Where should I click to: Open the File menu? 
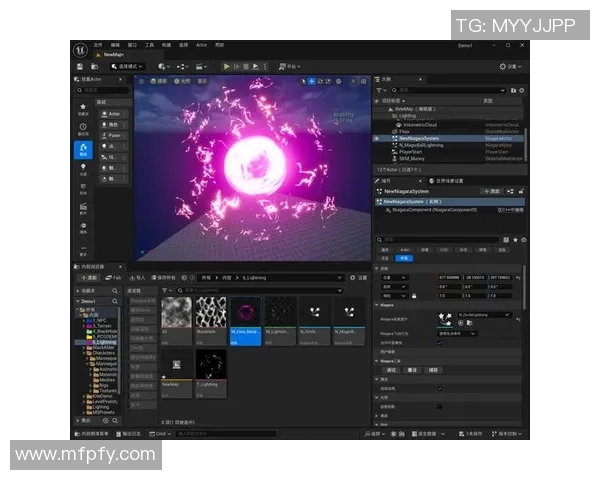(99, 45)
